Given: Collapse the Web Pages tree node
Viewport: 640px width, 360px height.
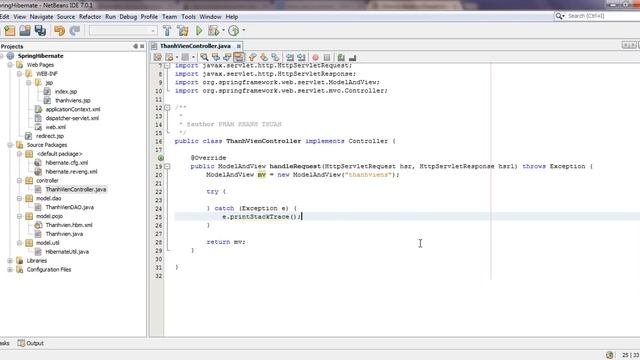Looking at the screenshot, I should coord(10,65).
